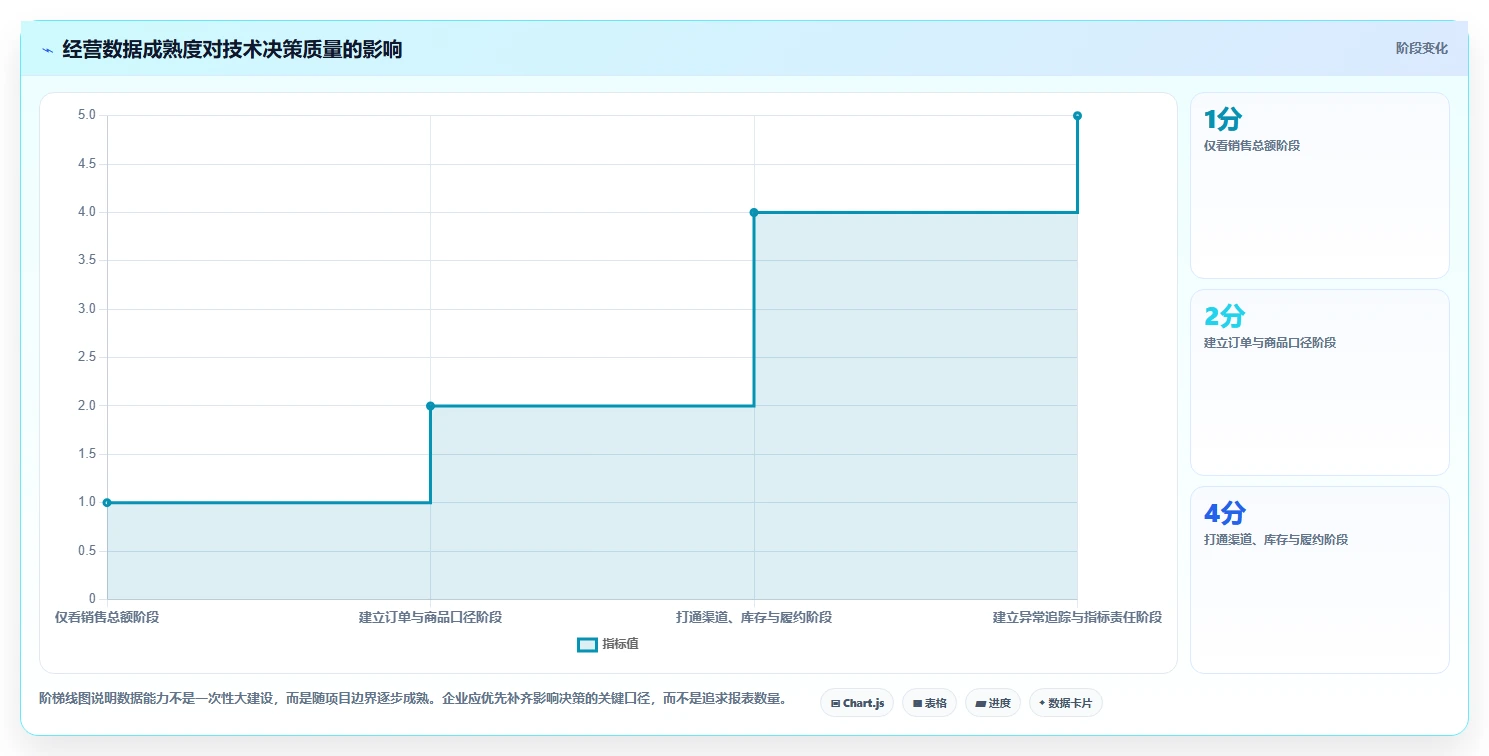Image resolution: width=1489 pixels, height=756 pixels.
Task: Click the panel title 经营数据成熟度对技术决策质量的影响
Action: coord(232,49)
